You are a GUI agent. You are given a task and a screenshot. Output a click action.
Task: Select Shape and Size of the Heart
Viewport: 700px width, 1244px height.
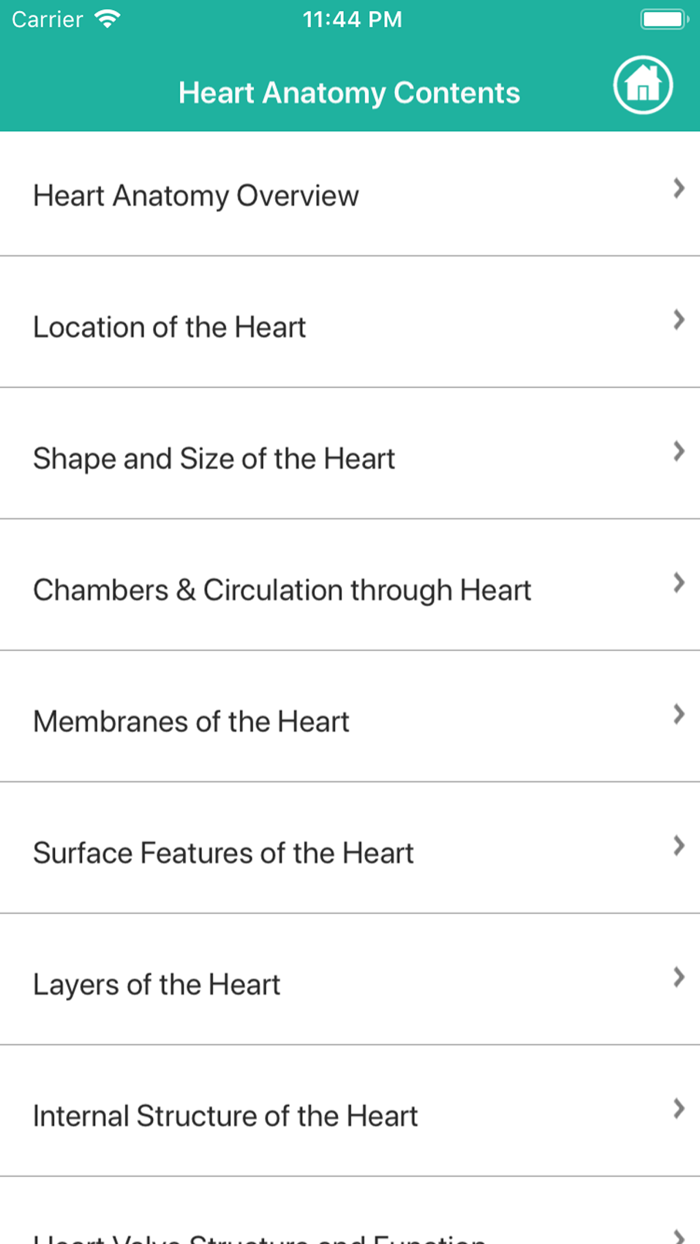tap(215, 459)
